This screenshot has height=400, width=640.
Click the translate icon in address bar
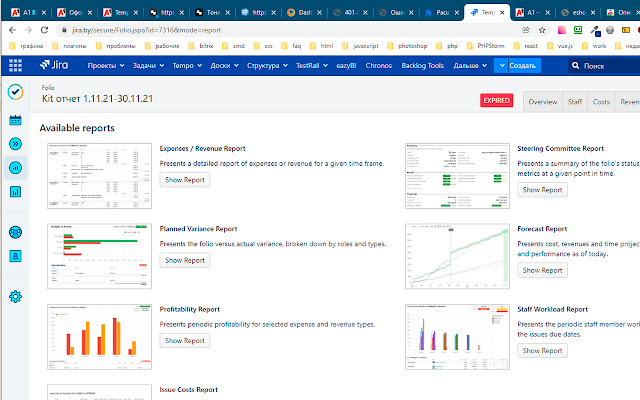(x=526, y=30)
